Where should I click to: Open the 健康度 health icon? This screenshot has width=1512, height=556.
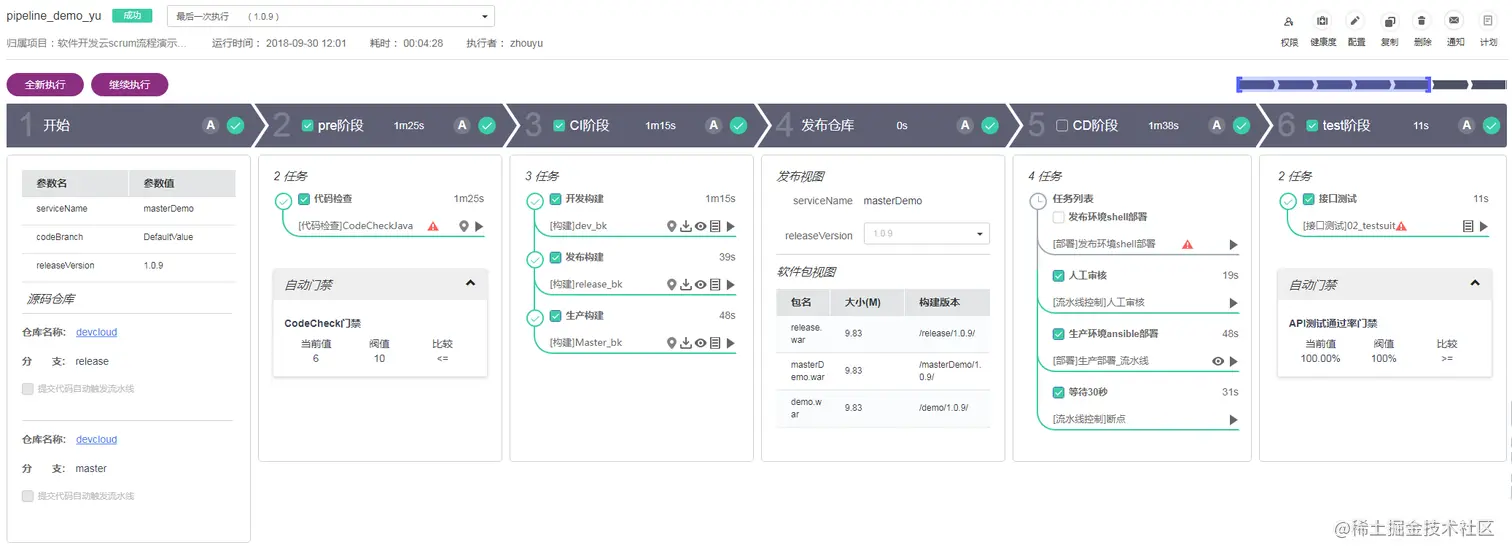point(1322,21)
